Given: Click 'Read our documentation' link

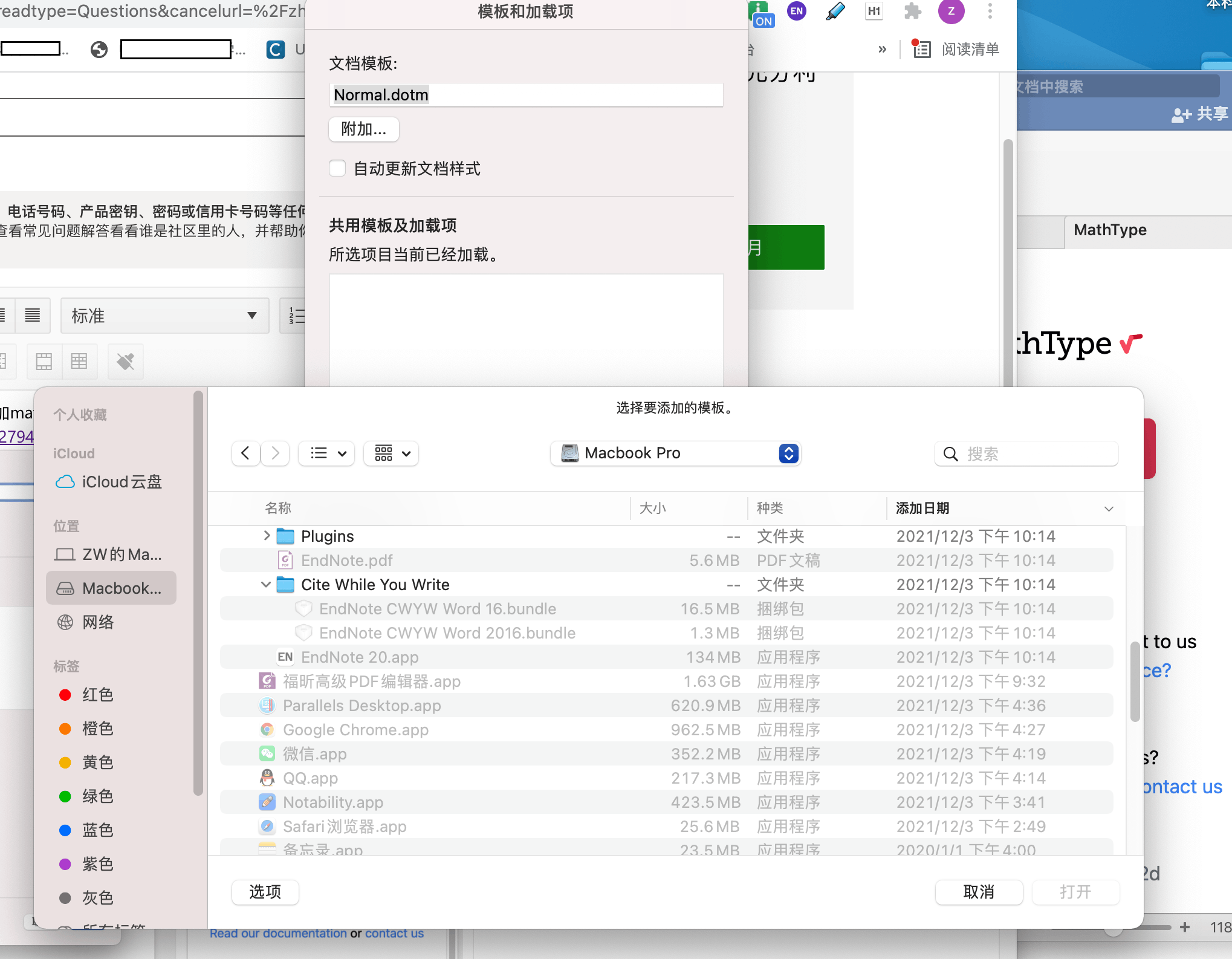Looking at the screenshot, I should 278,933.
